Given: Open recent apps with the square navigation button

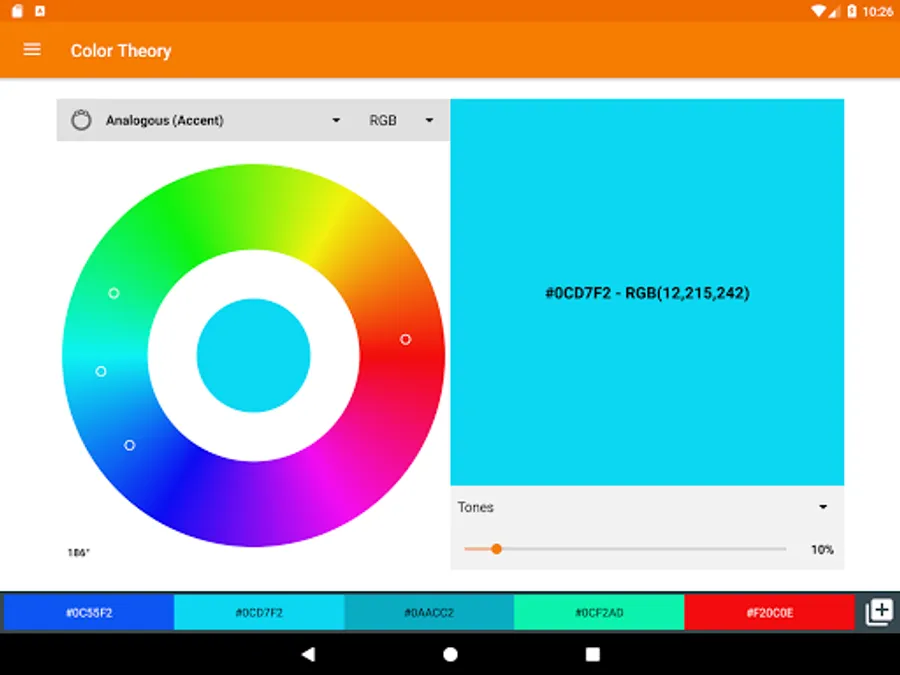Looking at the screenshot, I should coord(593,655).
